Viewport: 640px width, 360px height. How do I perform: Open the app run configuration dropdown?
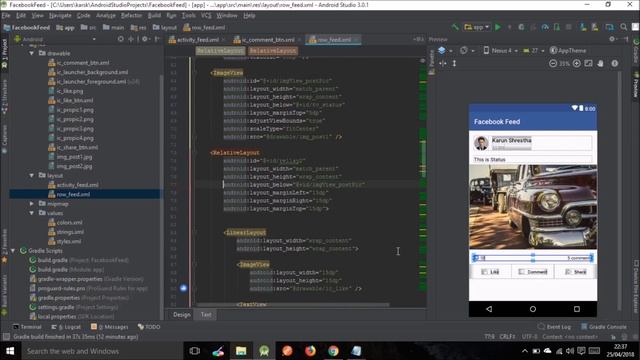(477, 27)
